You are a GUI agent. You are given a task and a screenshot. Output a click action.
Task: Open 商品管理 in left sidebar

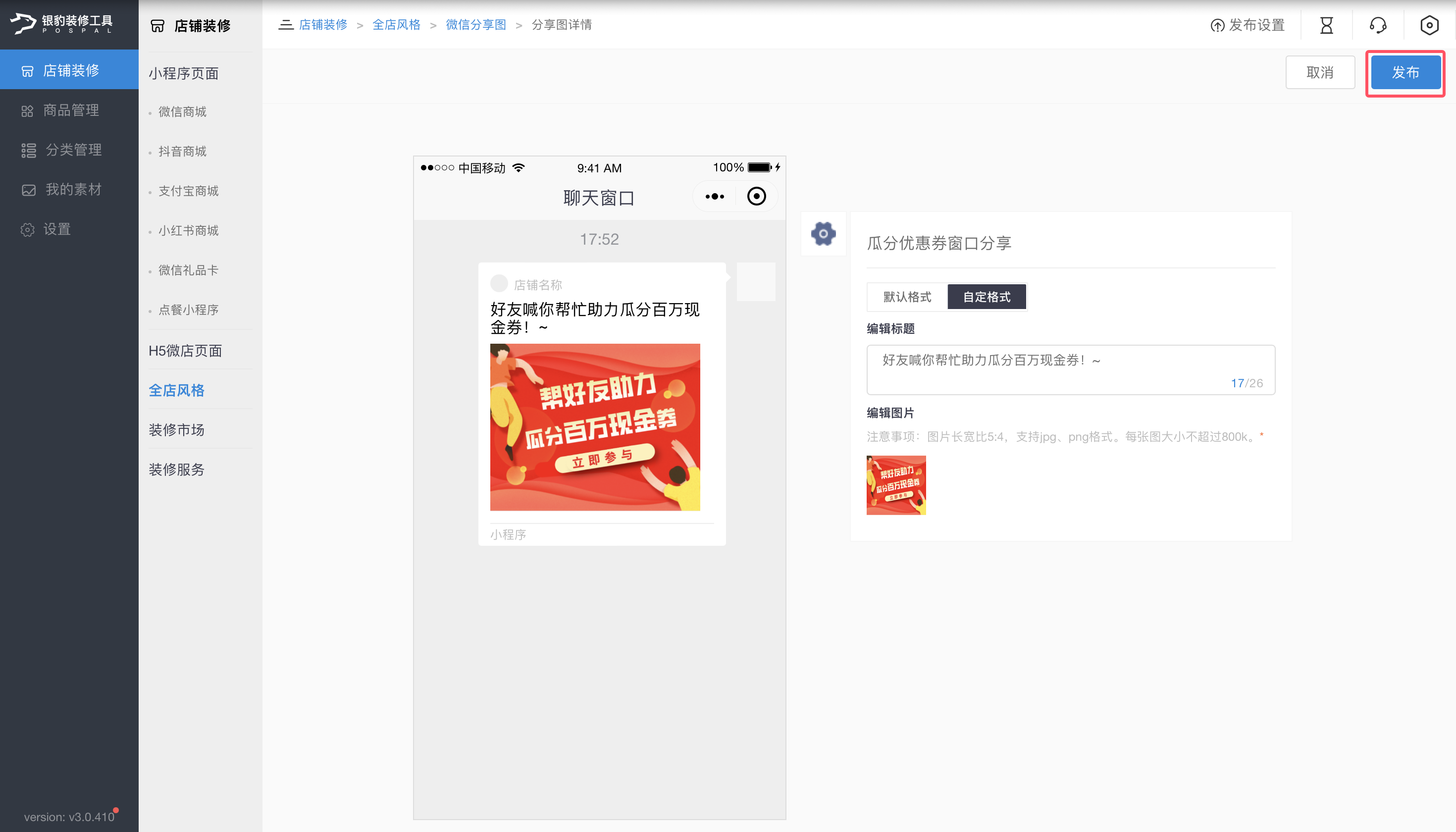[71, 110]
